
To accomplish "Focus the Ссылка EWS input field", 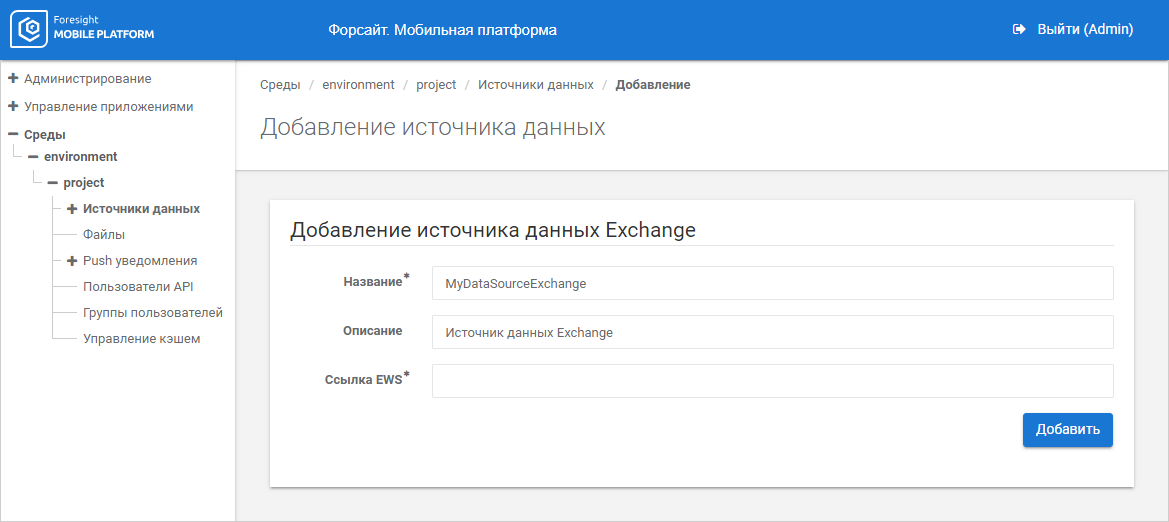I will click(772, 381).
